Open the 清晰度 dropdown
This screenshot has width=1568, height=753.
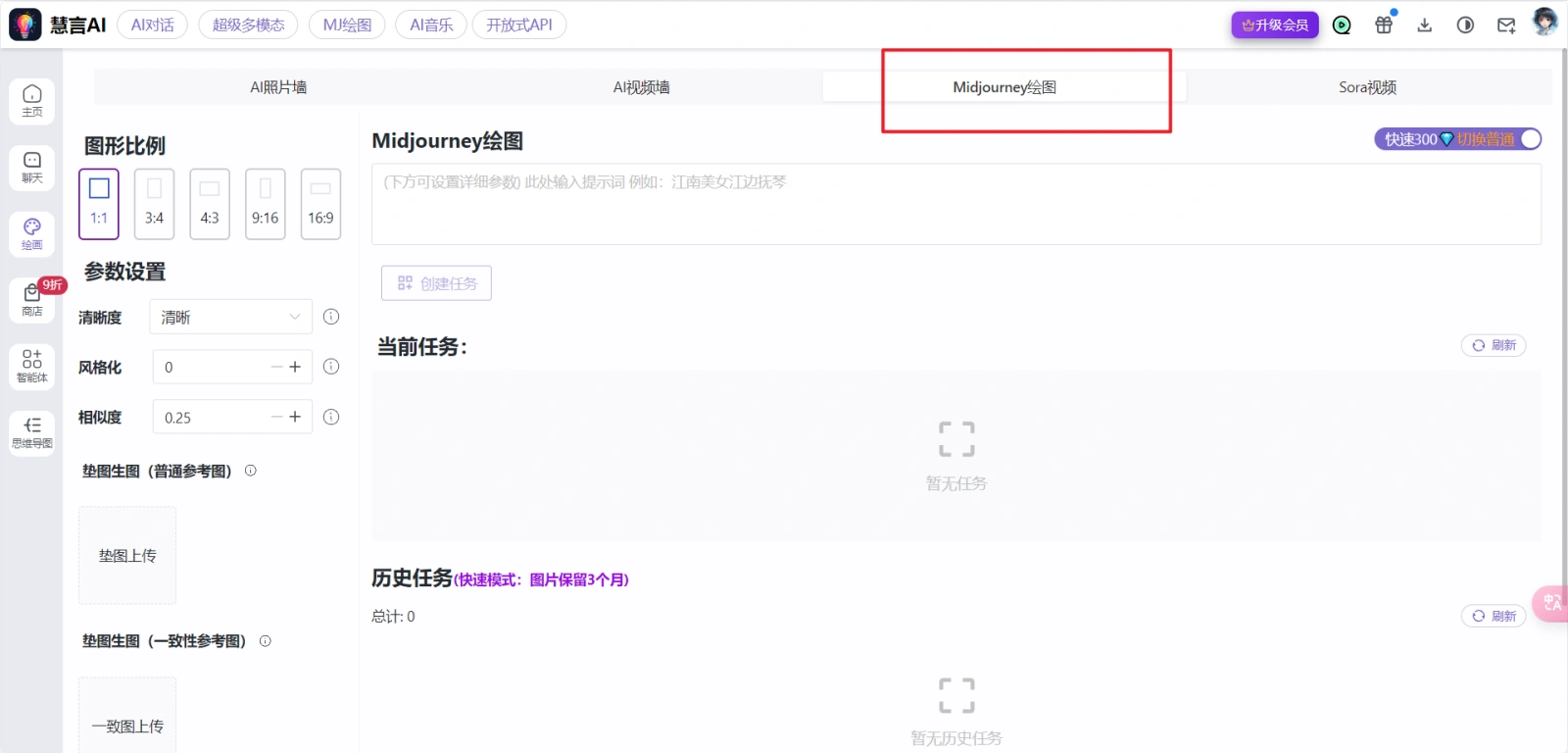click(x=230, y=317)
